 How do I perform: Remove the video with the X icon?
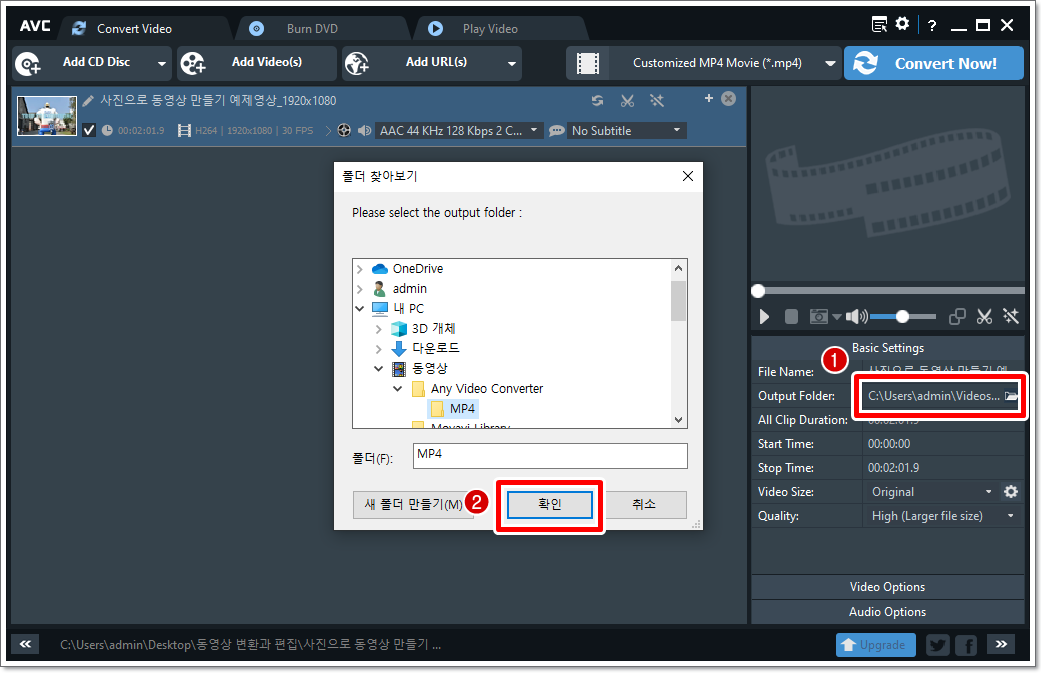pos(729,98)
